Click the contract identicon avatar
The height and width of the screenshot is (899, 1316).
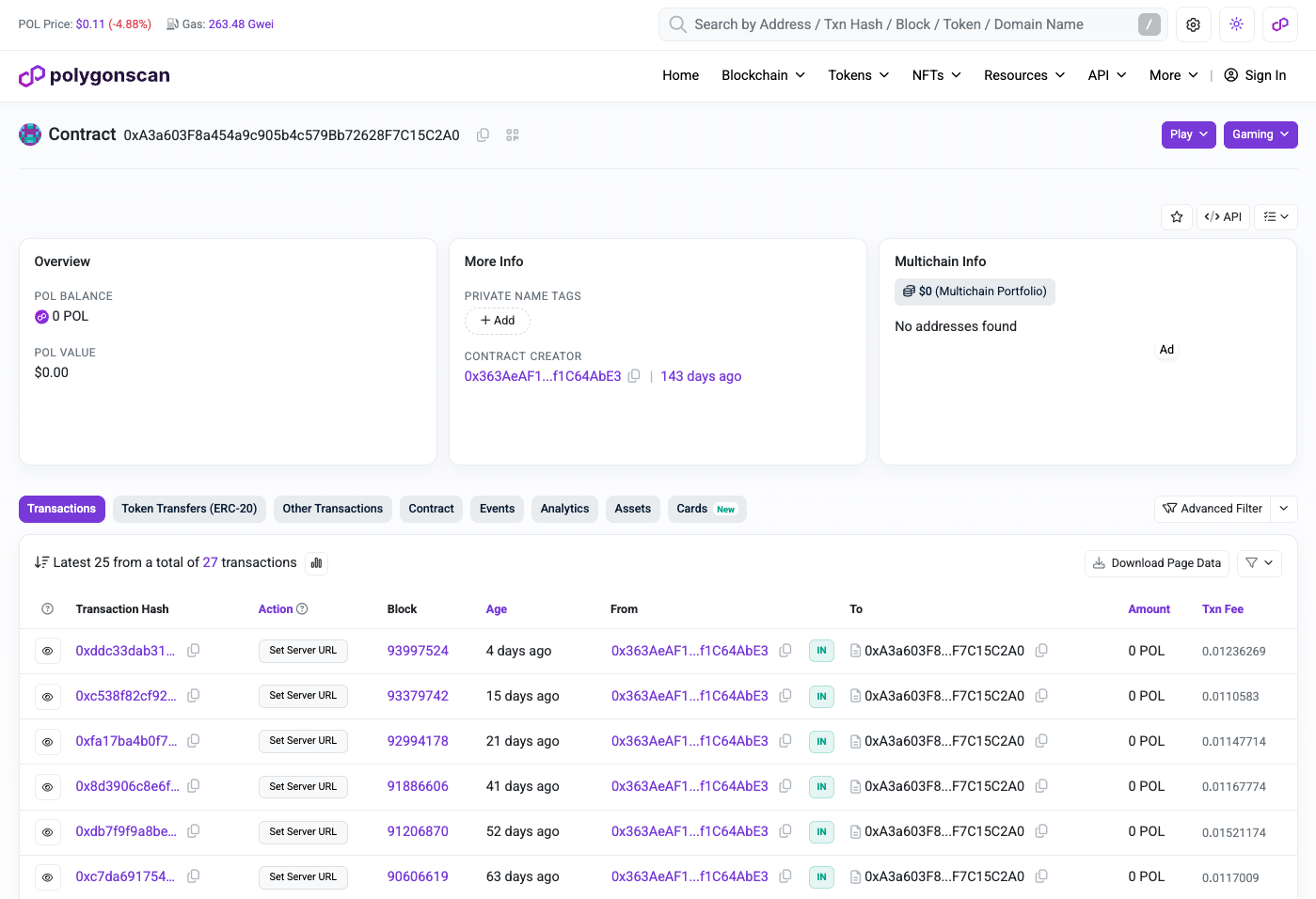click(x=30, y=134)
